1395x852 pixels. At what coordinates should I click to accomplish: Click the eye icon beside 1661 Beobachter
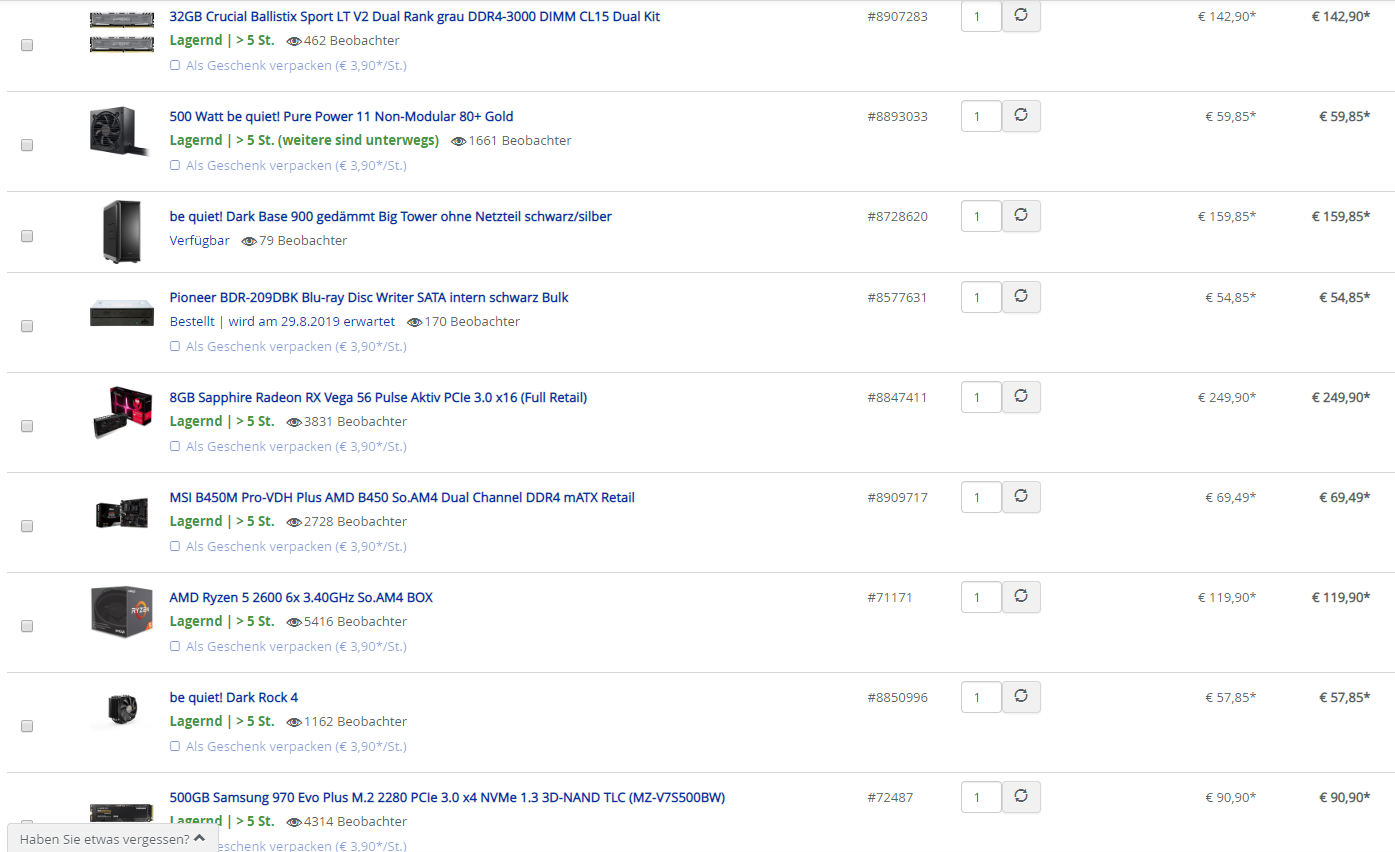tap(459, 142)
